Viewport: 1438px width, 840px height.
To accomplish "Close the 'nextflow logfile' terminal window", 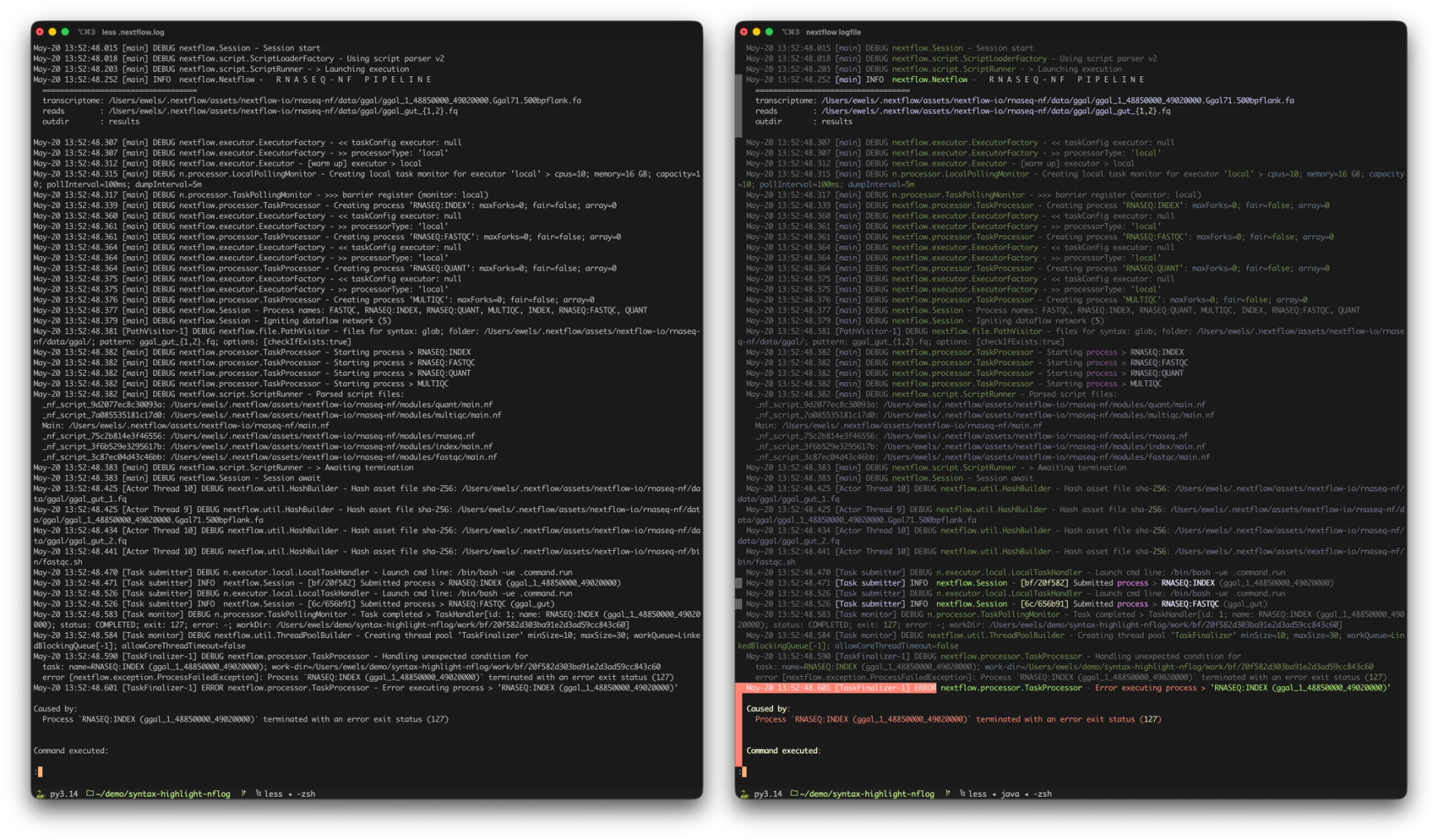I will pos(744,32).
